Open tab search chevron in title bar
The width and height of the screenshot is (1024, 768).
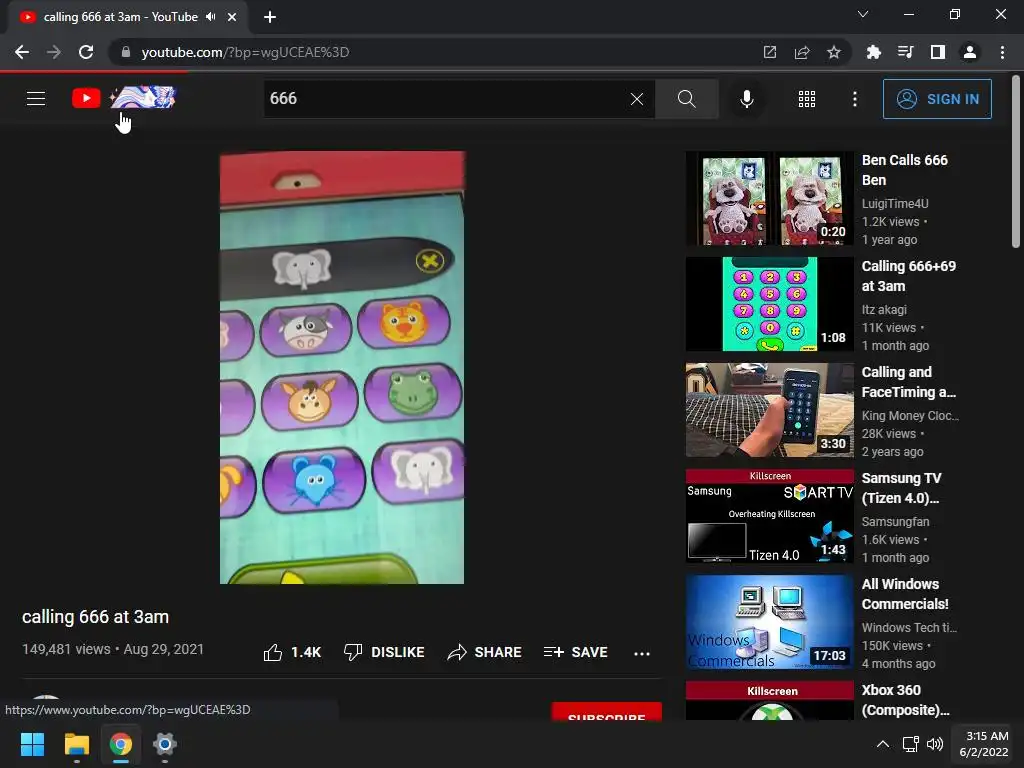[x=863, y=14]
